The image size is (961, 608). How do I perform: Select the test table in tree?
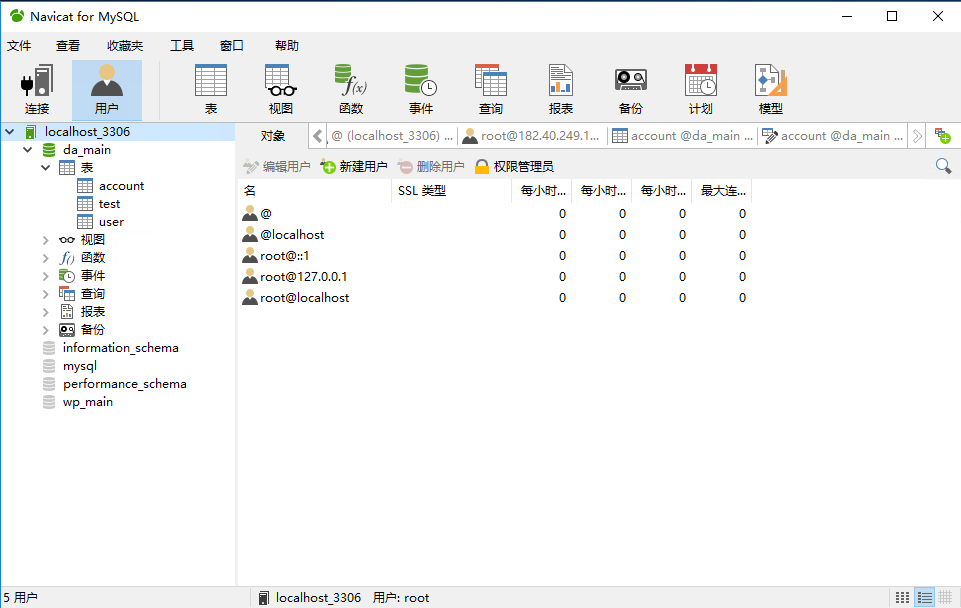tap(110, 203)
